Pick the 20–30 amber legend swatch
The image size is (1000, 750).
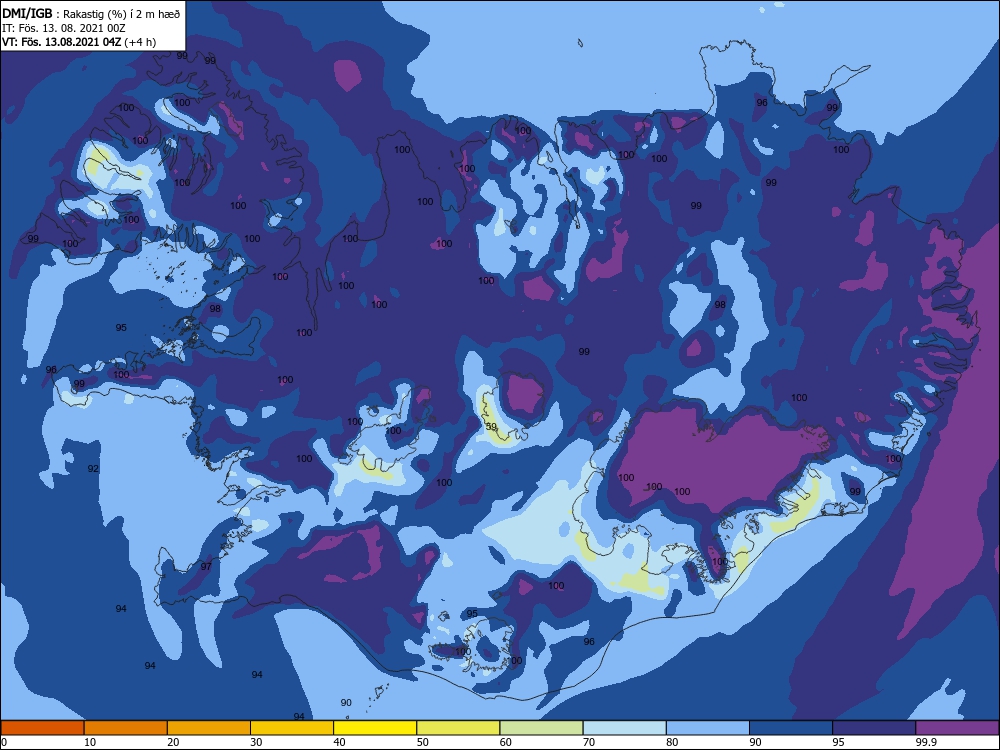click(x=209, y=728)
